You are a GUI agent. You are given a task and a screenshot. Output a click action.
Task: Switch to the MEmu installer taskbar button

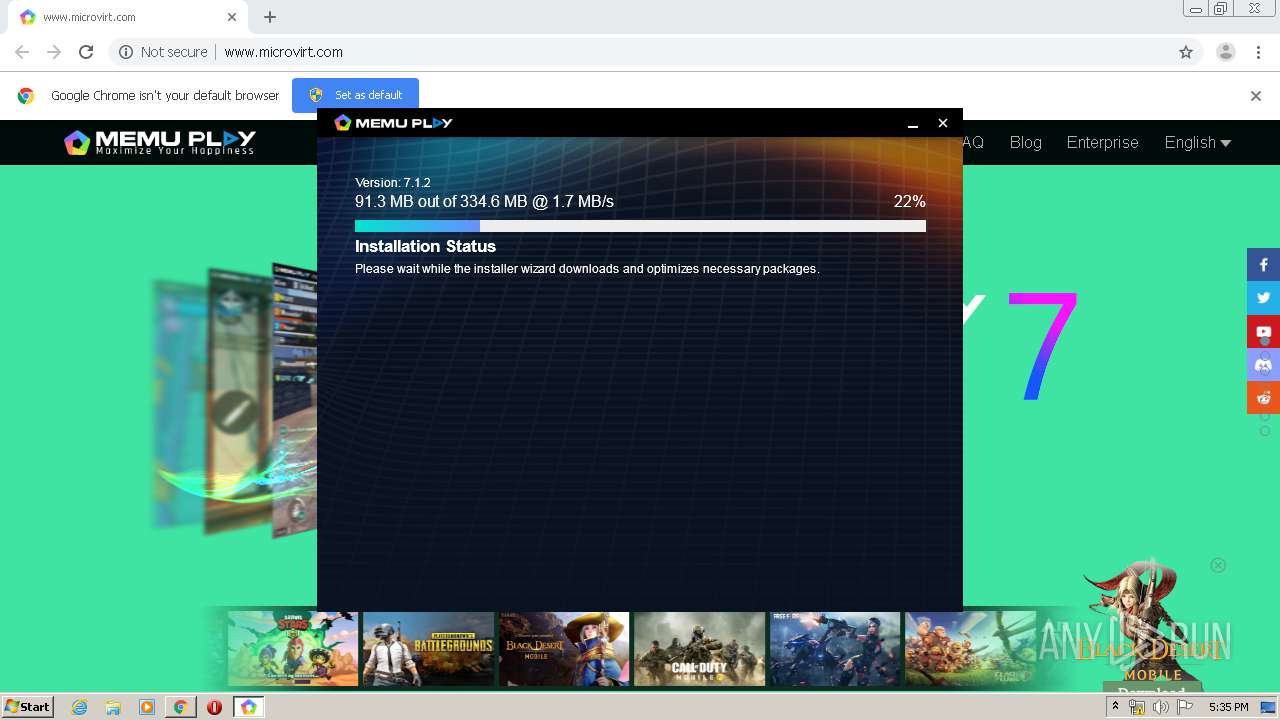tap(248, 707)
